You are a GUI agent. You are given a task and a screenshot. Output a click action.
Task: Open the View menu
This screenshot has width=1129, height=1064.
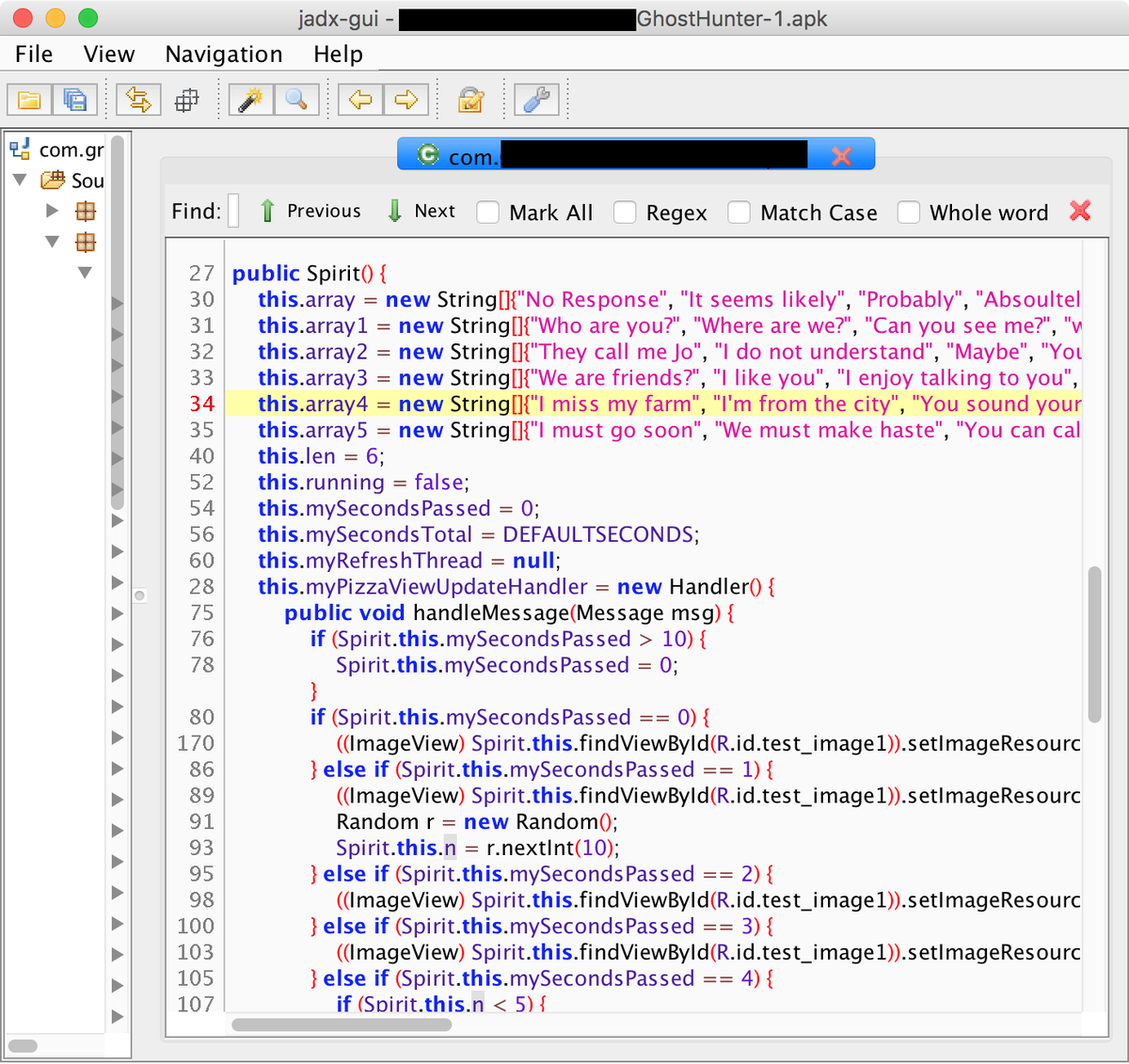pos(109,55)
